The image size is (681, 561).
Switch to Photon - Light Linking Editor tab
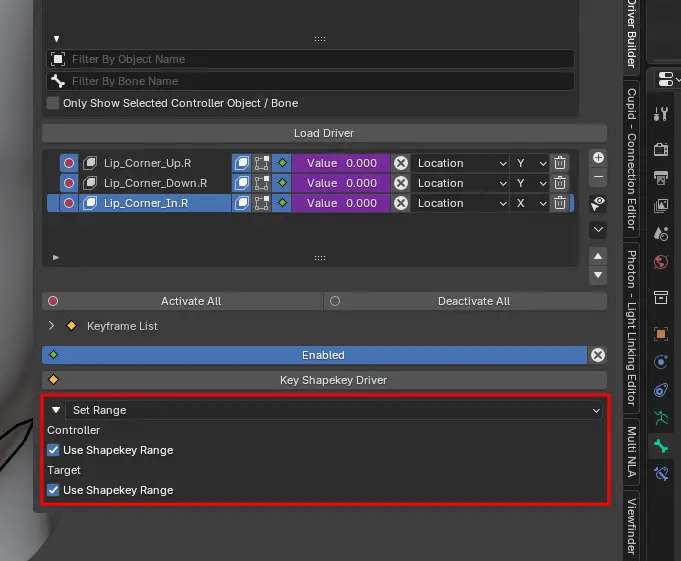631,325
